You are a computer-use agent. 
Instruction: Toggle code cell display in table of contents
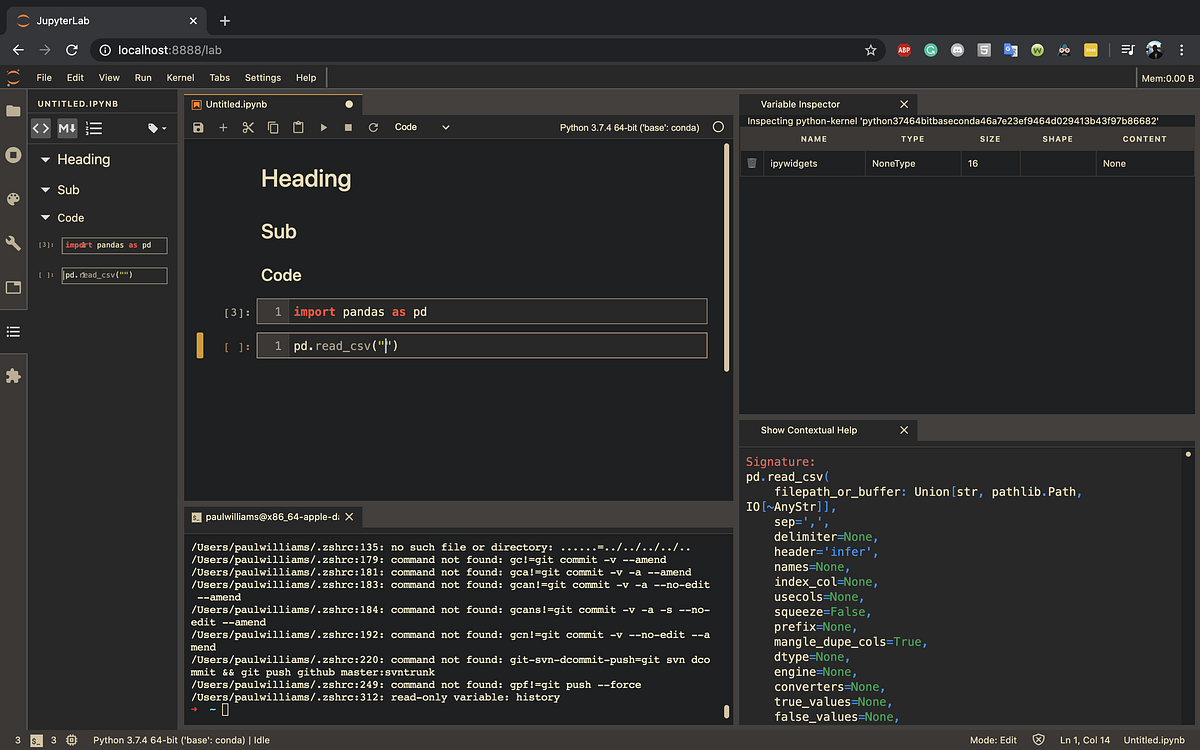[x=40, y=128]
